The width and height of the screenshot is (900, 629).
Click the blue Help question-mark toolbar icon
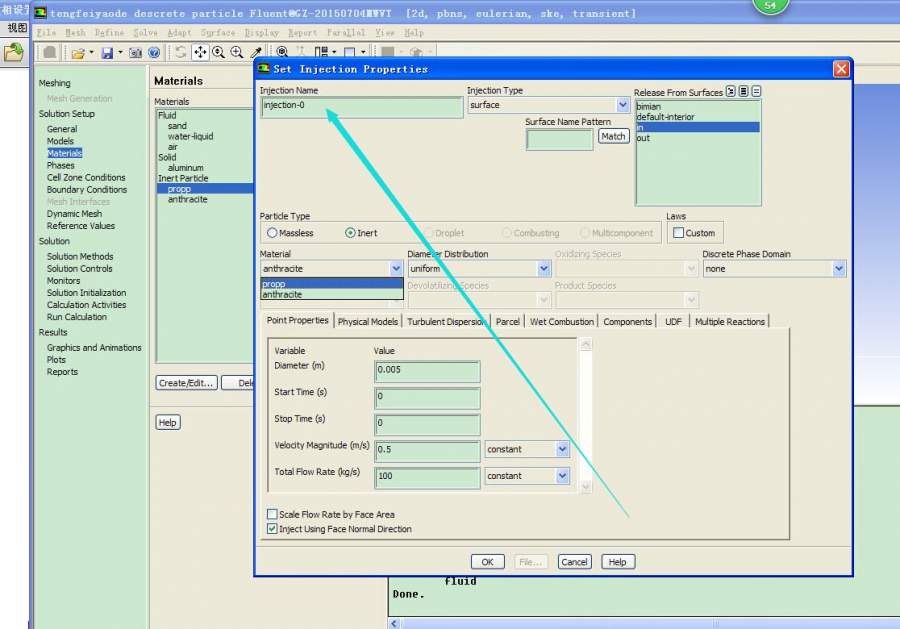coord(154,53)
